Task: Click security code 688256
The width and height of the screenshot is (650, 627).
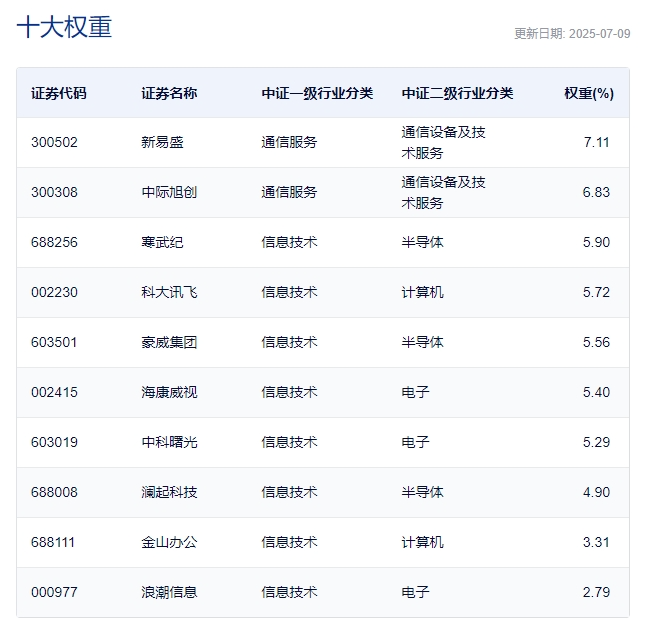Action: point(54,242)
